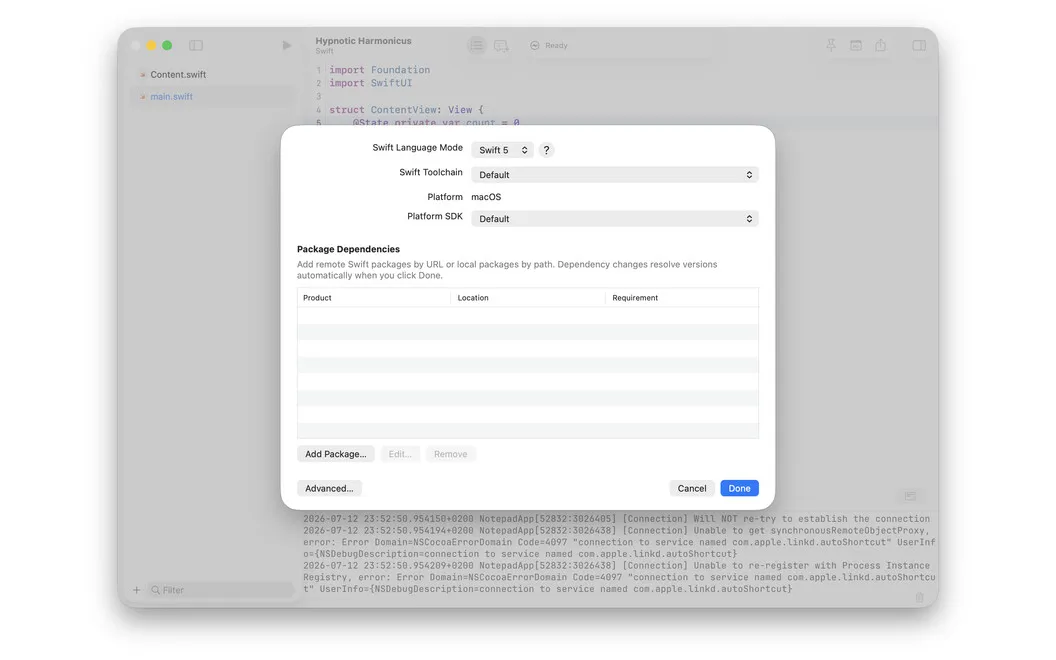This screenshot has height=660, width=1056.
Task: Click the Run play button
Action: tap(286, 45)
